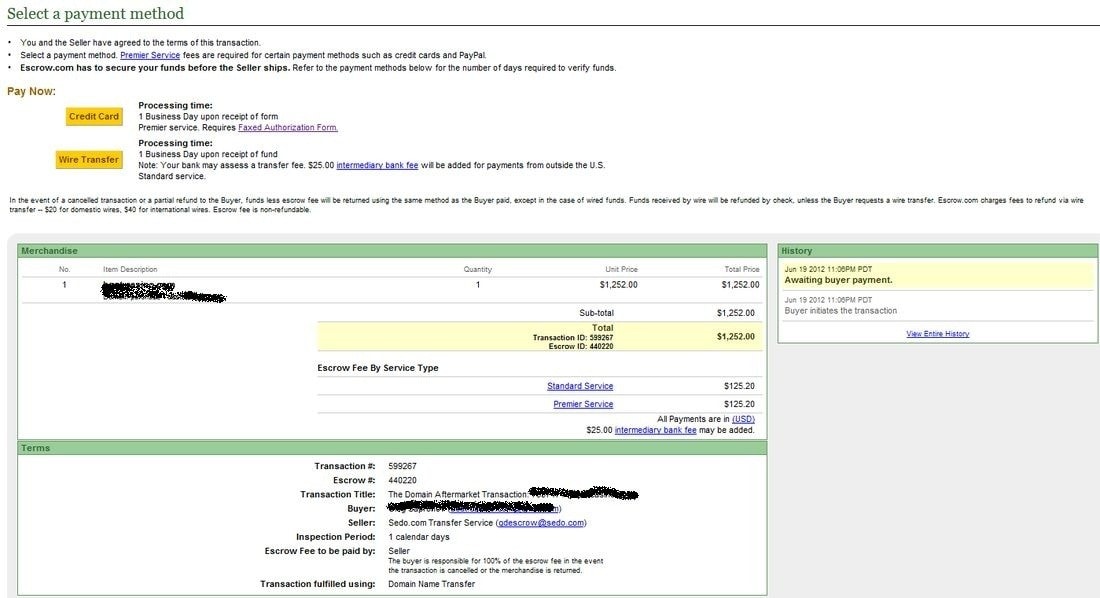This screenshot has width=1100, height=598.
Task: Click the History panel header
Action: [x=797, y=251]
